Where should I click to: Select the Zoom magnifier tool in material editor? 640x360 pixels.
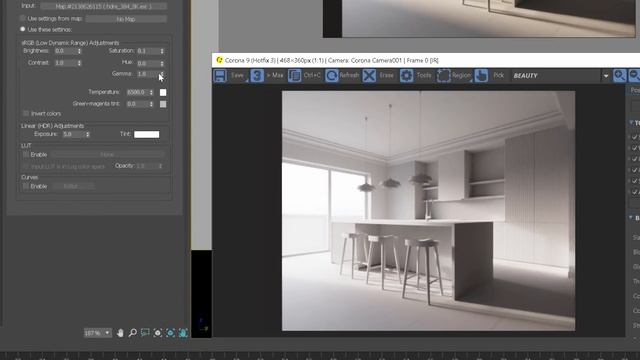coord(133,333)
